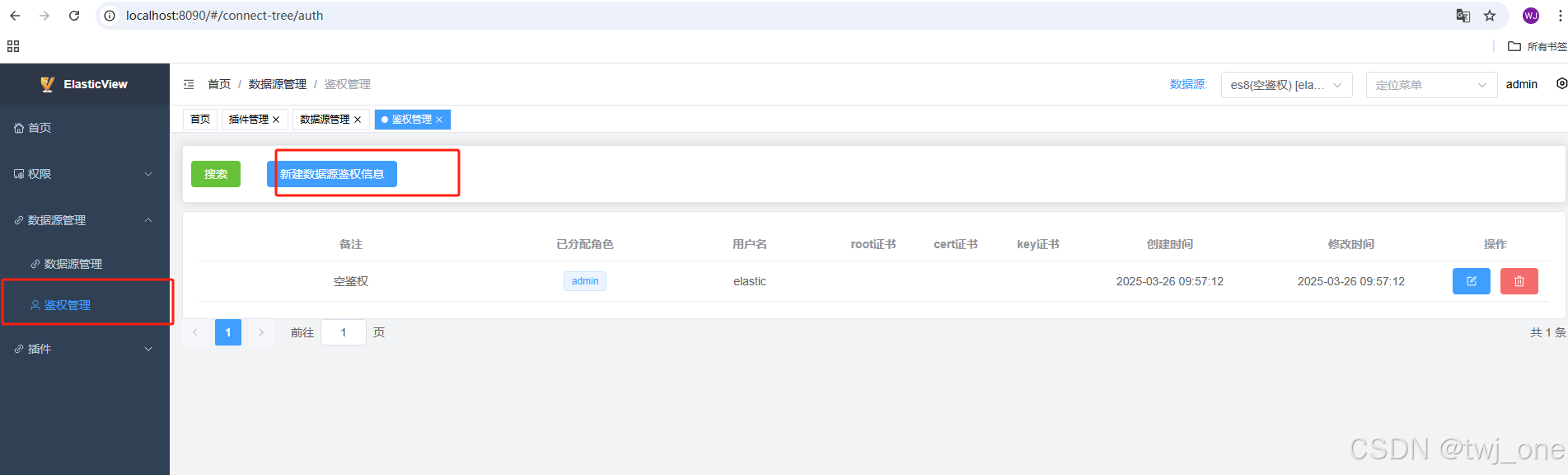The height and width of the screenshot is (475, 1568).
Task: Click the 数据源: label in header
Action: pyautogui.click(x=1188, y=84)
